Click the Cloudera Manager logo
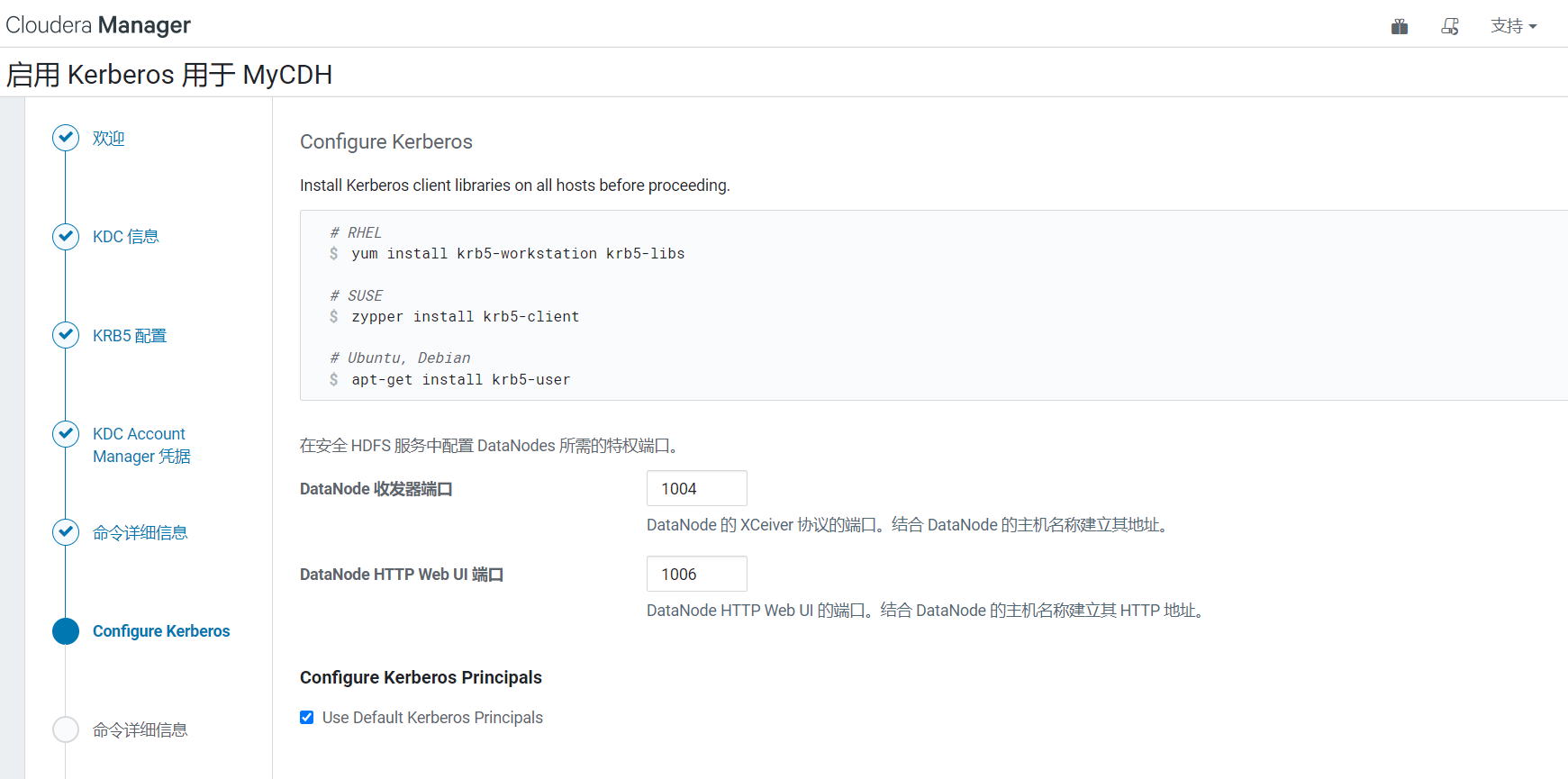Viewport: 1568px width, 779px height. 98,24
